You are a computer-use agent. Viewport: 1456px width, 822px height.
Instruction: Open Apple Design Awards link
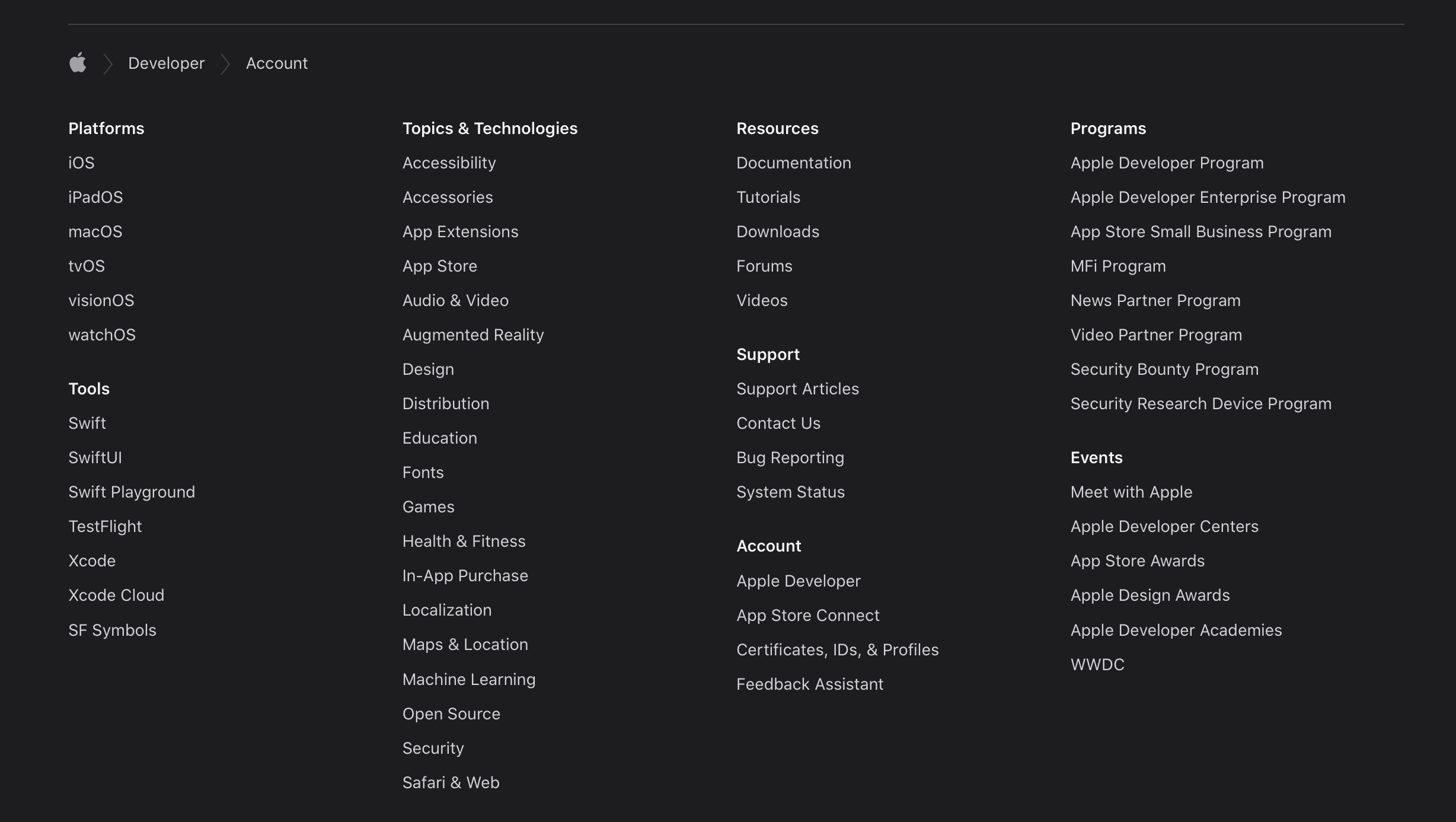1150,595
